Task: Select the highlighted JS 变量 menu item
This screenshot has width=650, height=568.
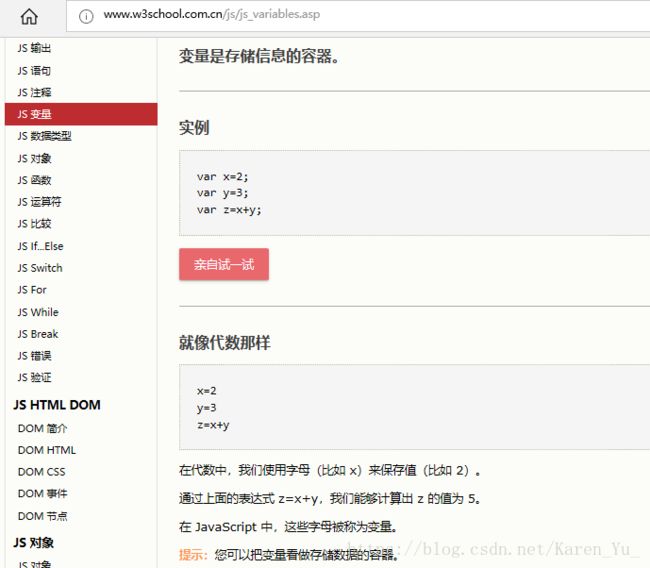Action: coord(81,114)
